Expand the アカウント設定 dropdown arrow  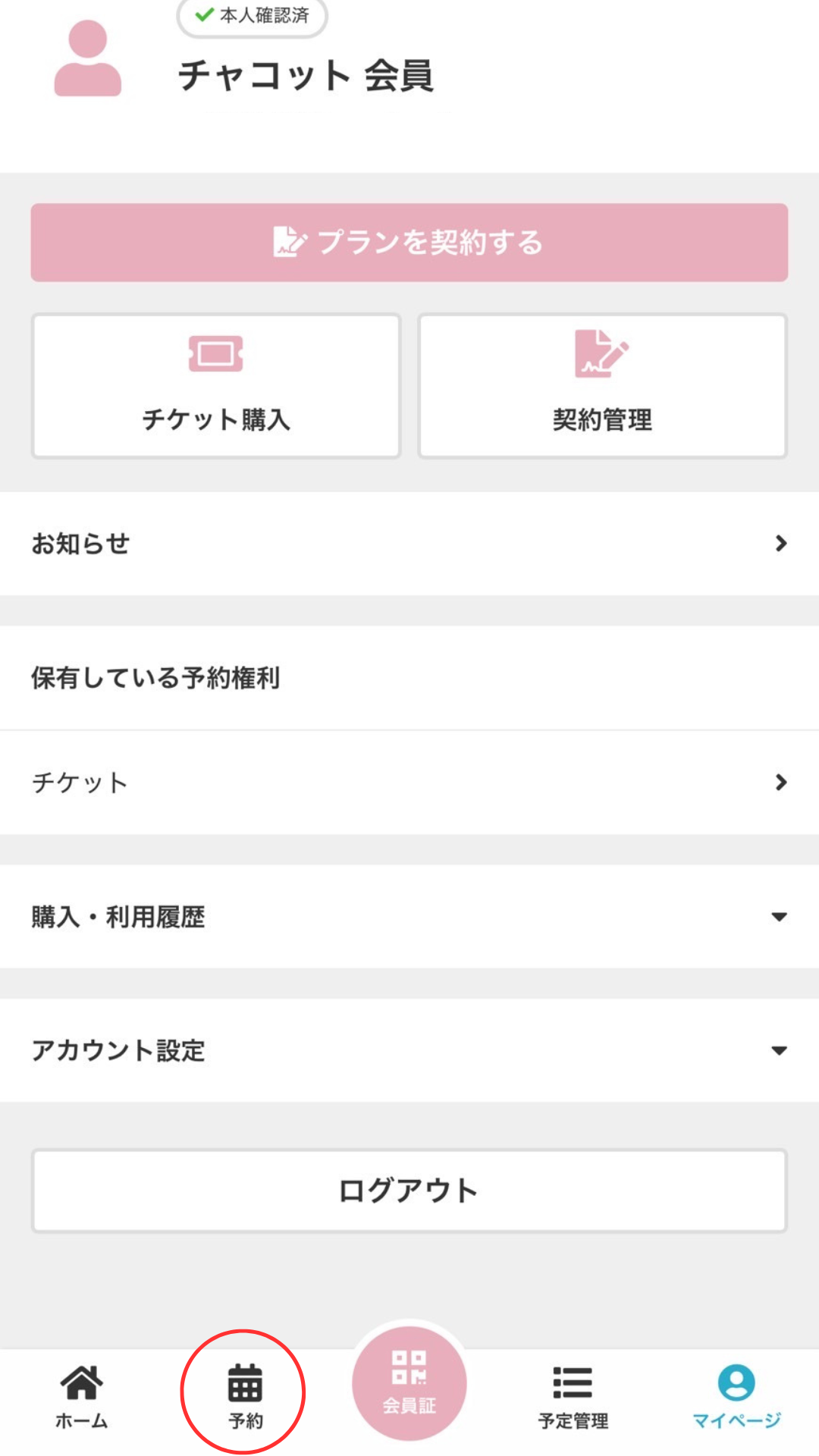pos(779,1050)
